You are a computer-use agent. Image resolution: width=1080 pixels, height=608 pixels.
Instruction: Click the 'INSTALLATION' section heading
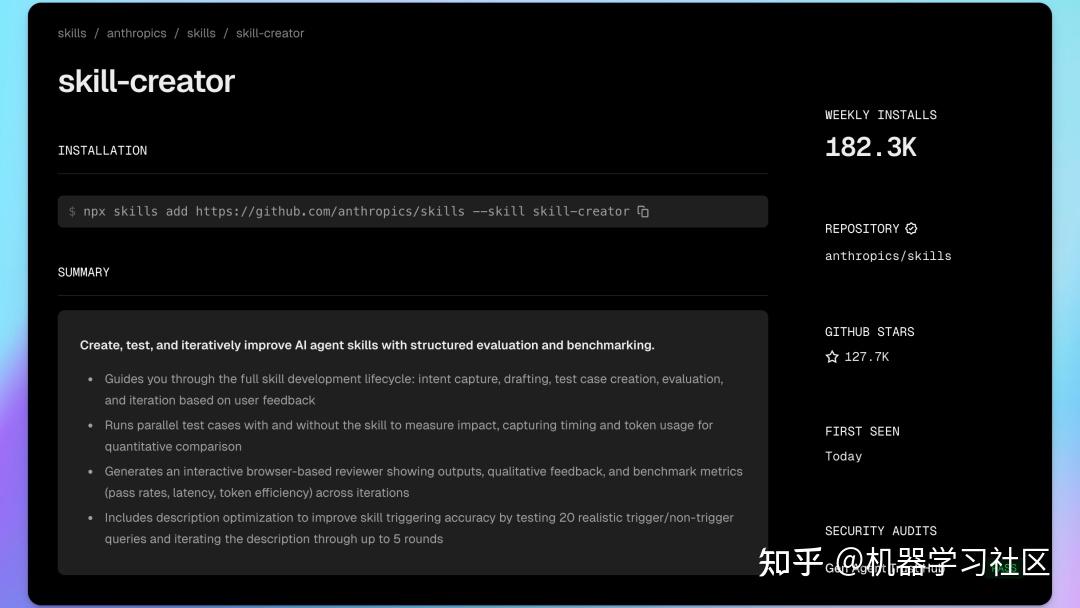103,151
